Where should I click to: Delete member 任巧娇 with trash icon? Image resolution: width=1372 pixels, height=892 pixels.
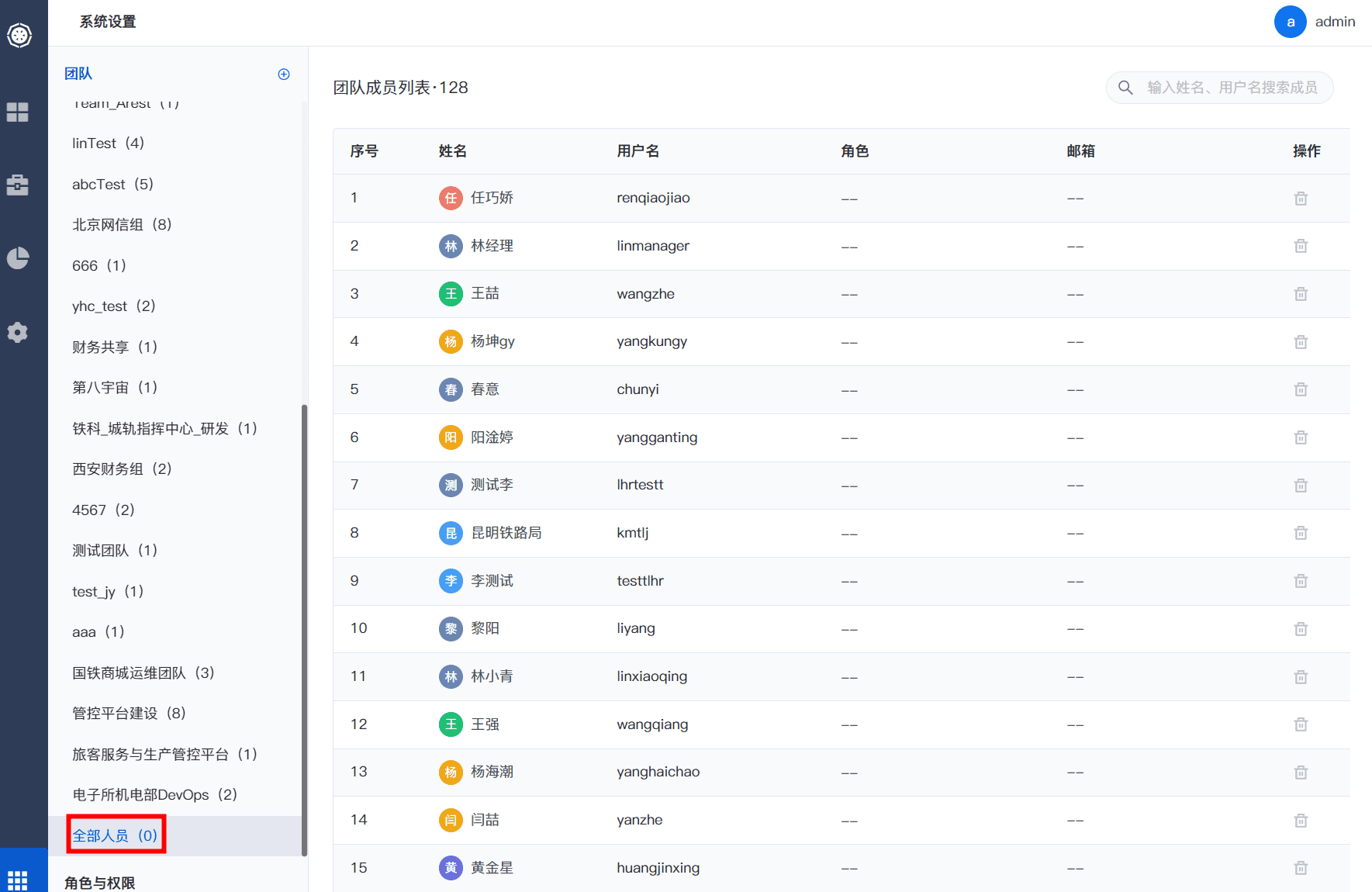pyautogui.click(x=1301, y=199)
